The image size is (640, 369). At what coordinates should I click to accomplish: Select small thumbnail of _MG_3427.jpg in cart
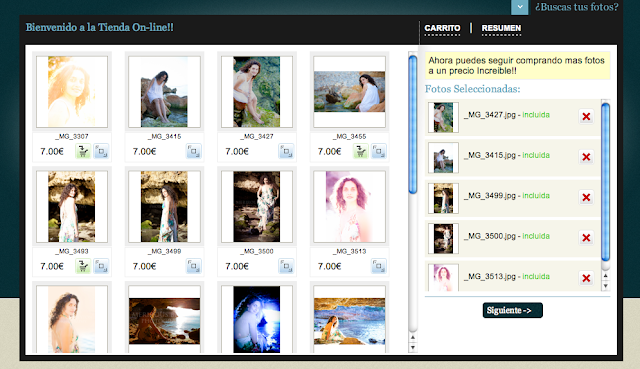click(x=443, y=118)
